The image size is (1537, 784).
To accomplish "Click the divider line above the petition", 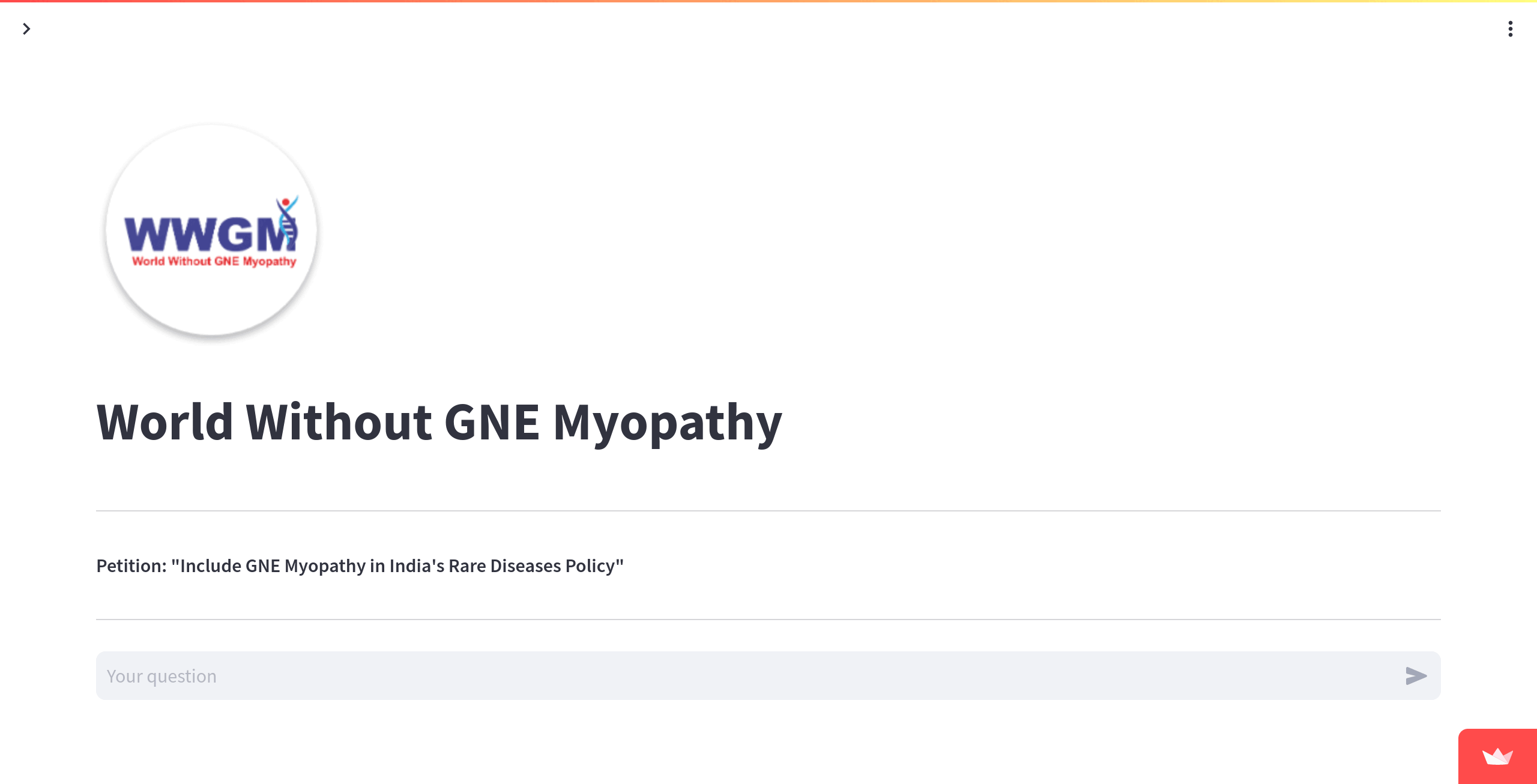I will (768, 511).
